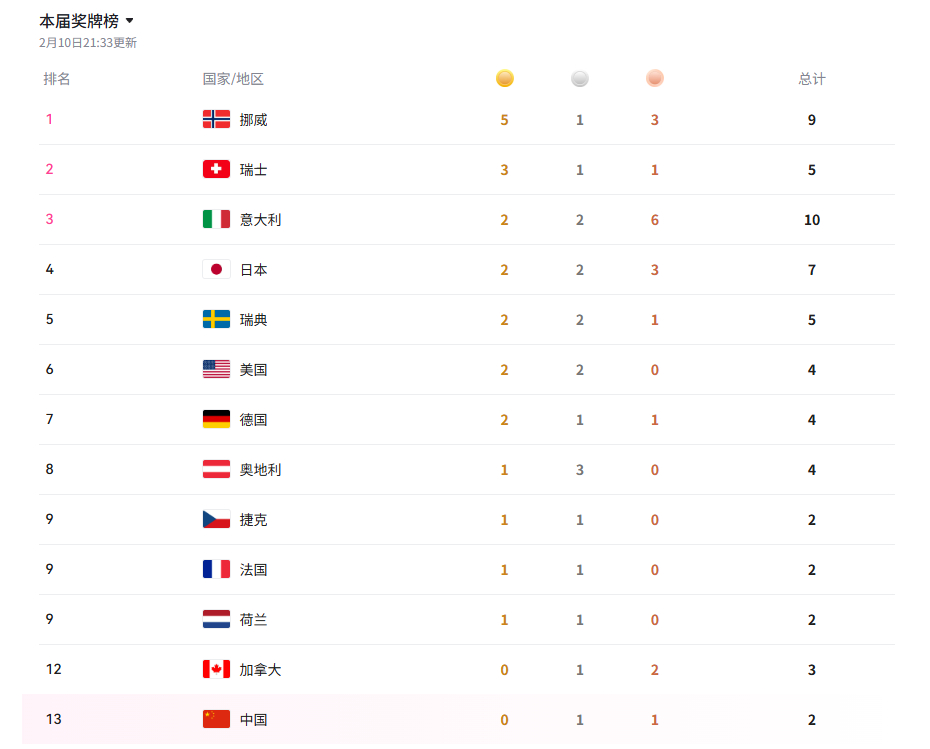Click the Italy flag icon

coord(216,219)
